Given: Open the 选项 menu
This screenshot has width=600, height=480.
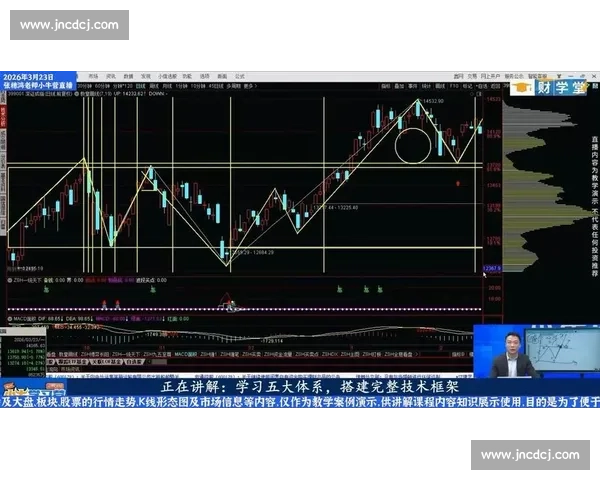Looking at the screenshot, I should pyautogui.click(x=205, y=77).
